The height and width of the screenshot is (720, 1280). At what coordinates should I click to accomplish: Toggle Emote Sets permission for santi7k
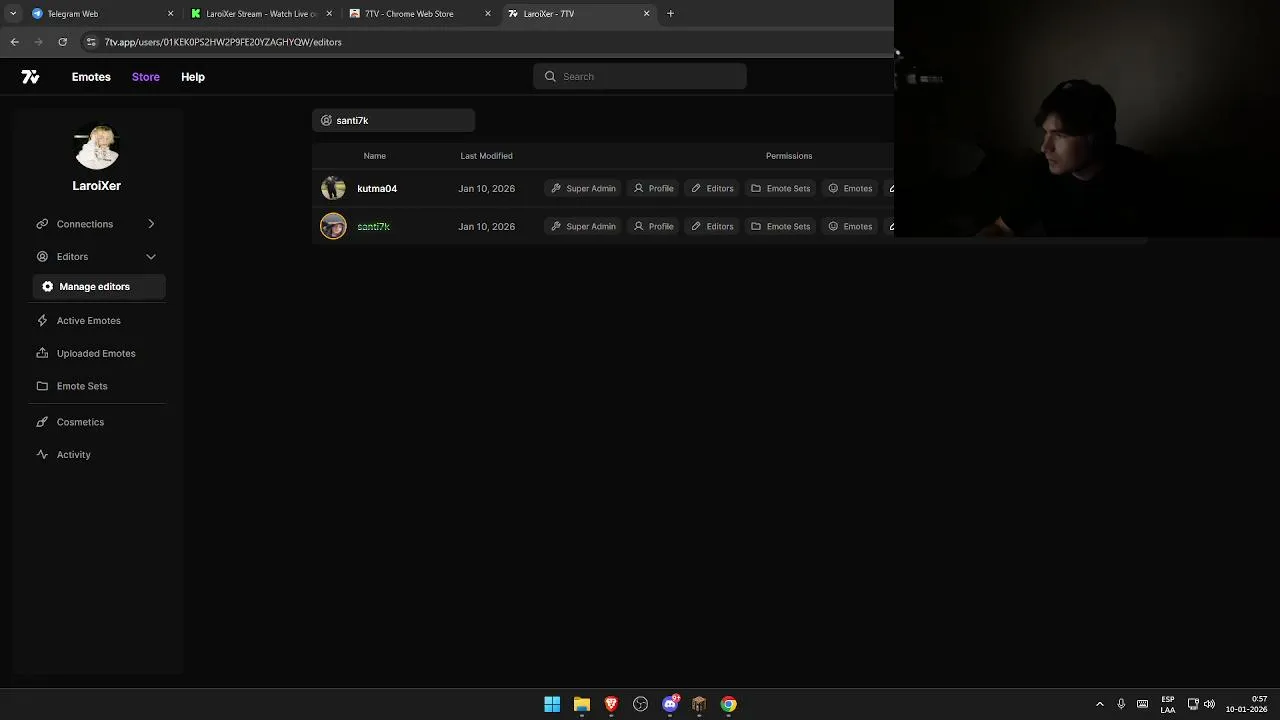[780, 226]
